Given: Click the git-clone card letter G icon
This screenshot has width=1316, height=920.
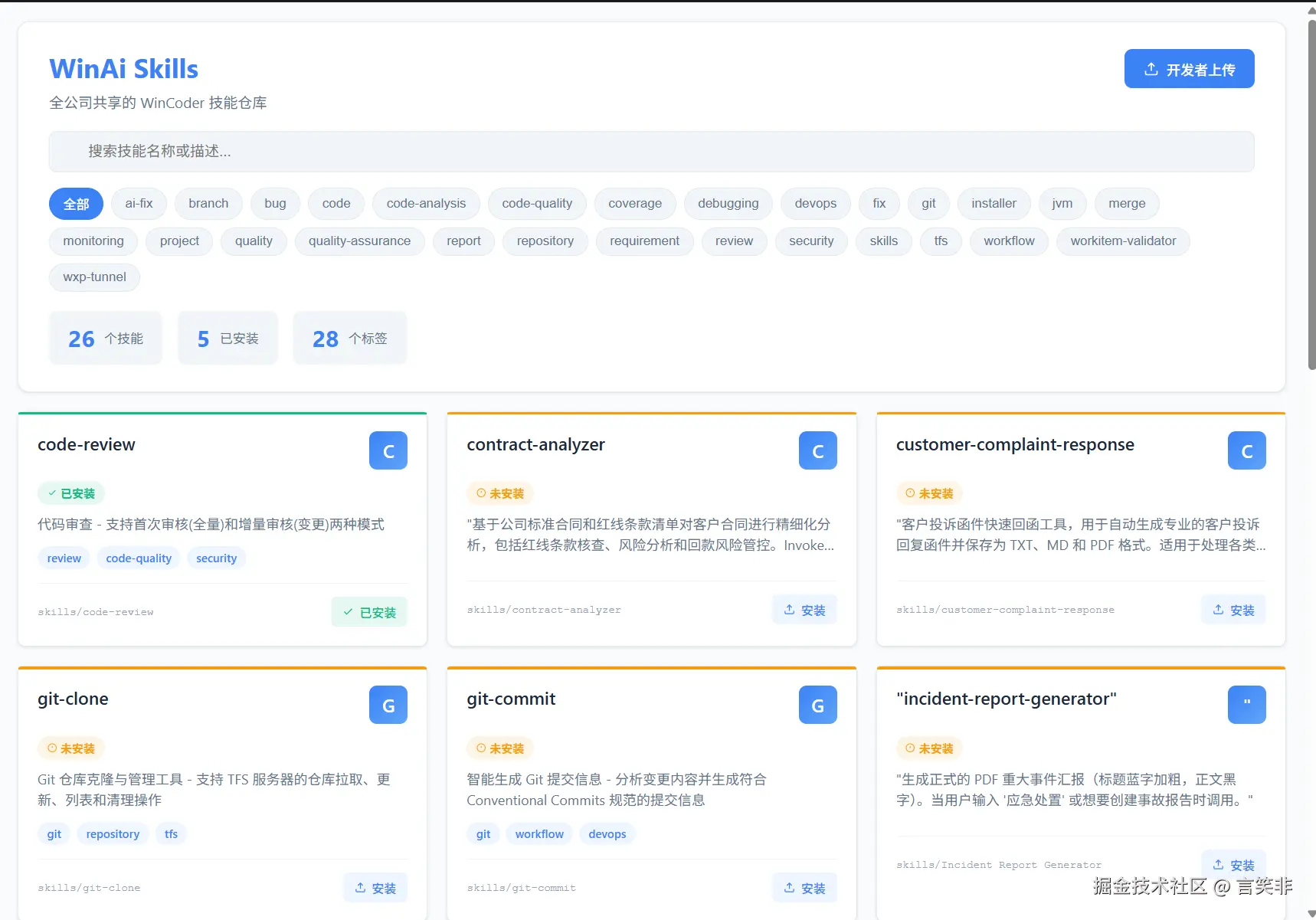Looking at the screenshot, I should [x=388, y=705].
